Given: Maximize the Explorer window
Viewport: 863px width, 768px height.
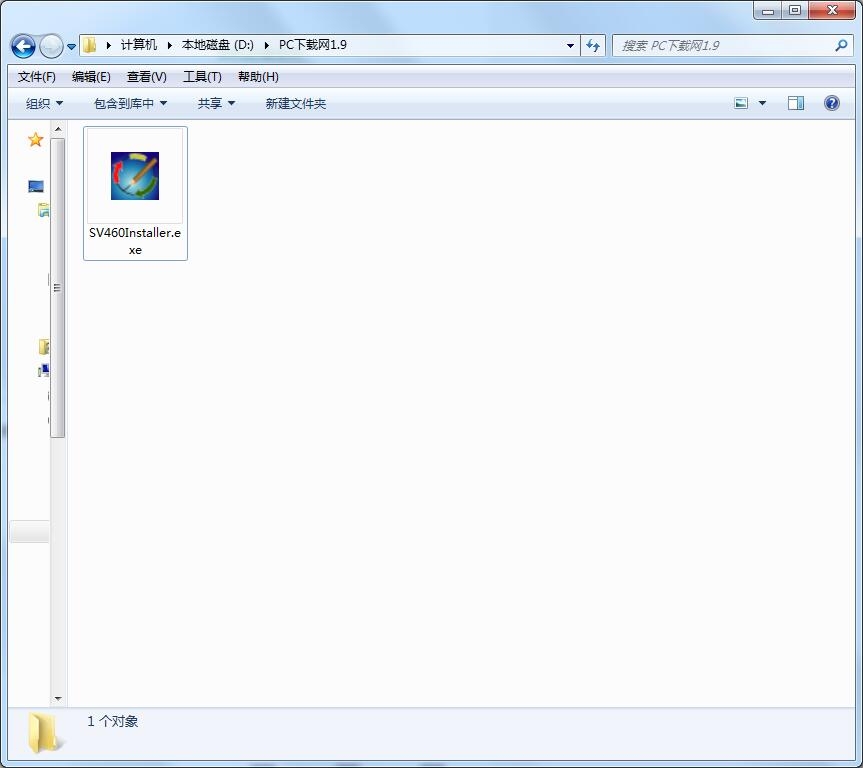Looking at the screenshot, I should coord(795,10).
